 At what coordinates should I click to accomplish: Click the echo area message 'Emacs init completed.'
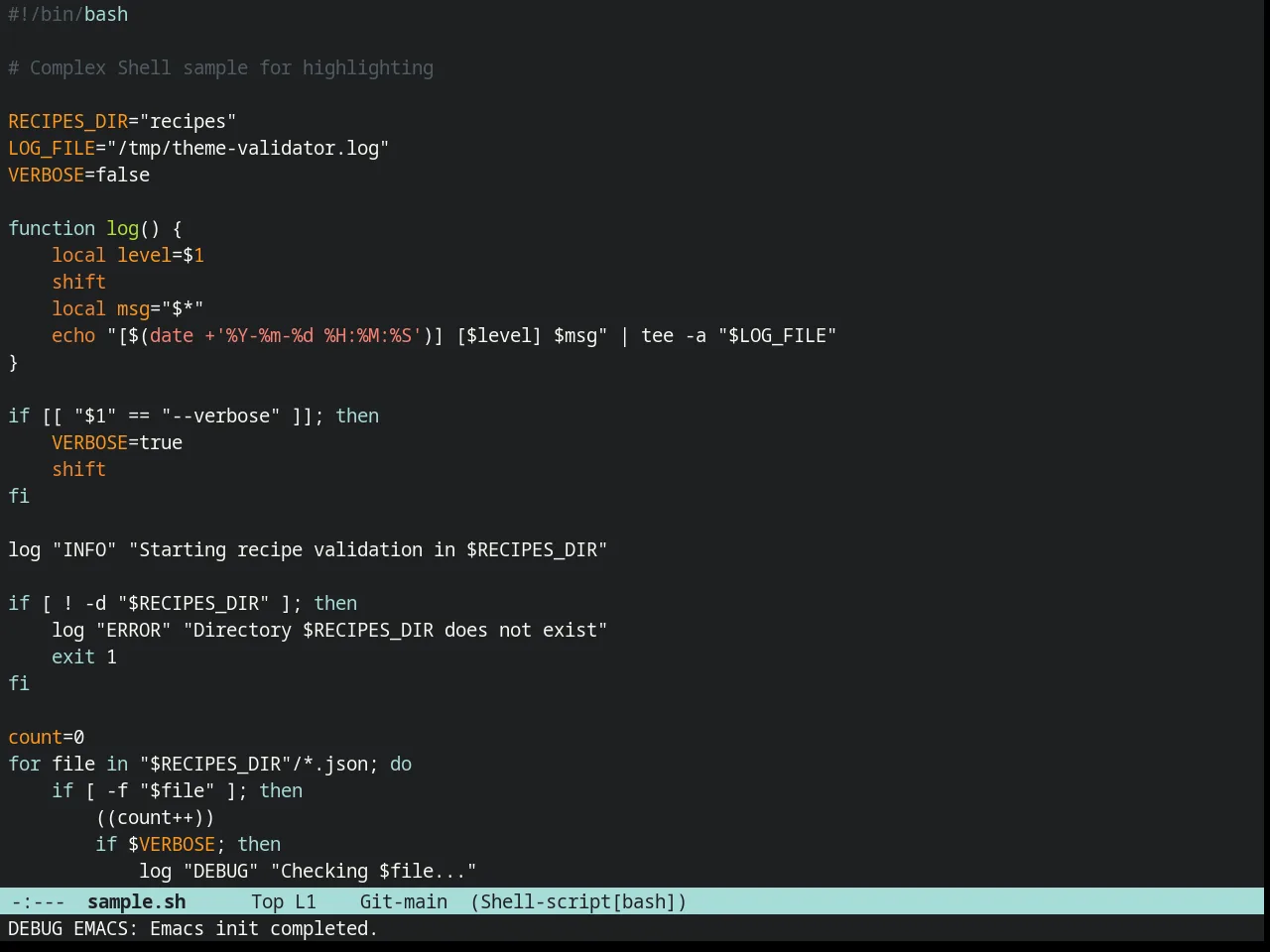pos(264,928)
